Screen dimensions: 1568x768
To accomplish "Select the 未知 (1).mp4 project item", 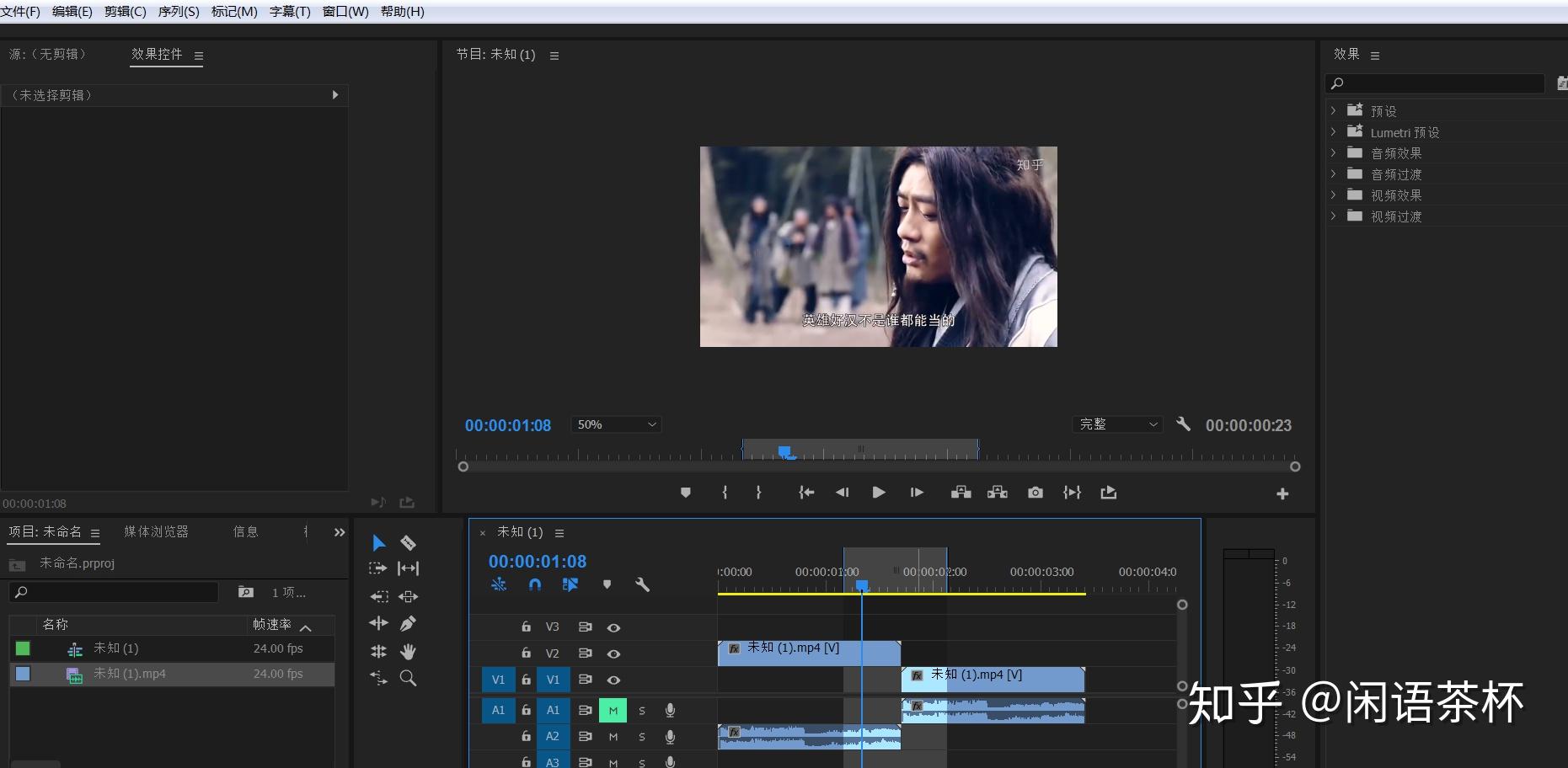I will 172,674.
